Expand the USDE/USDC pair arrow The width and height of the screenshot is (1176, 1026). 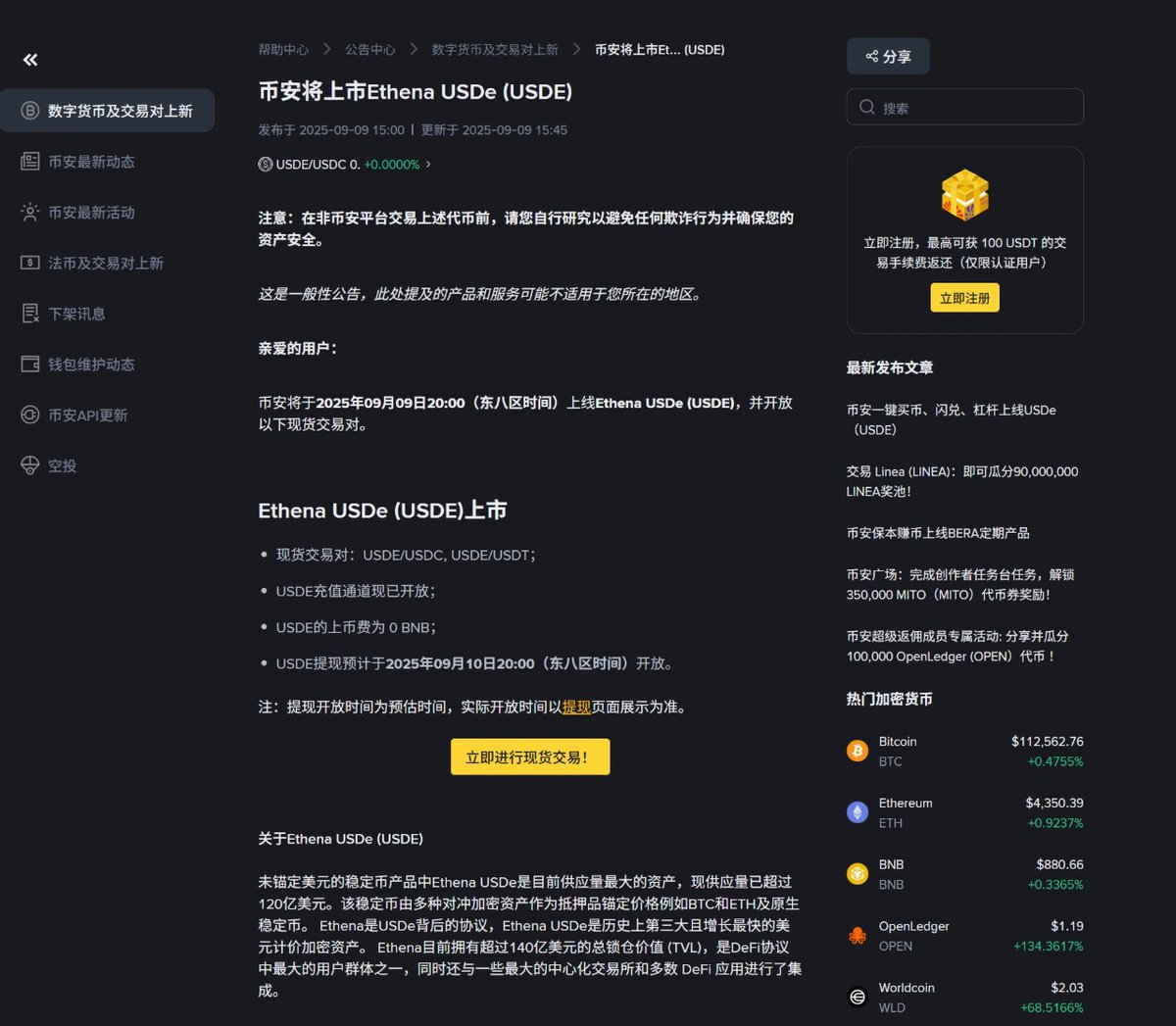coord(428,165)
